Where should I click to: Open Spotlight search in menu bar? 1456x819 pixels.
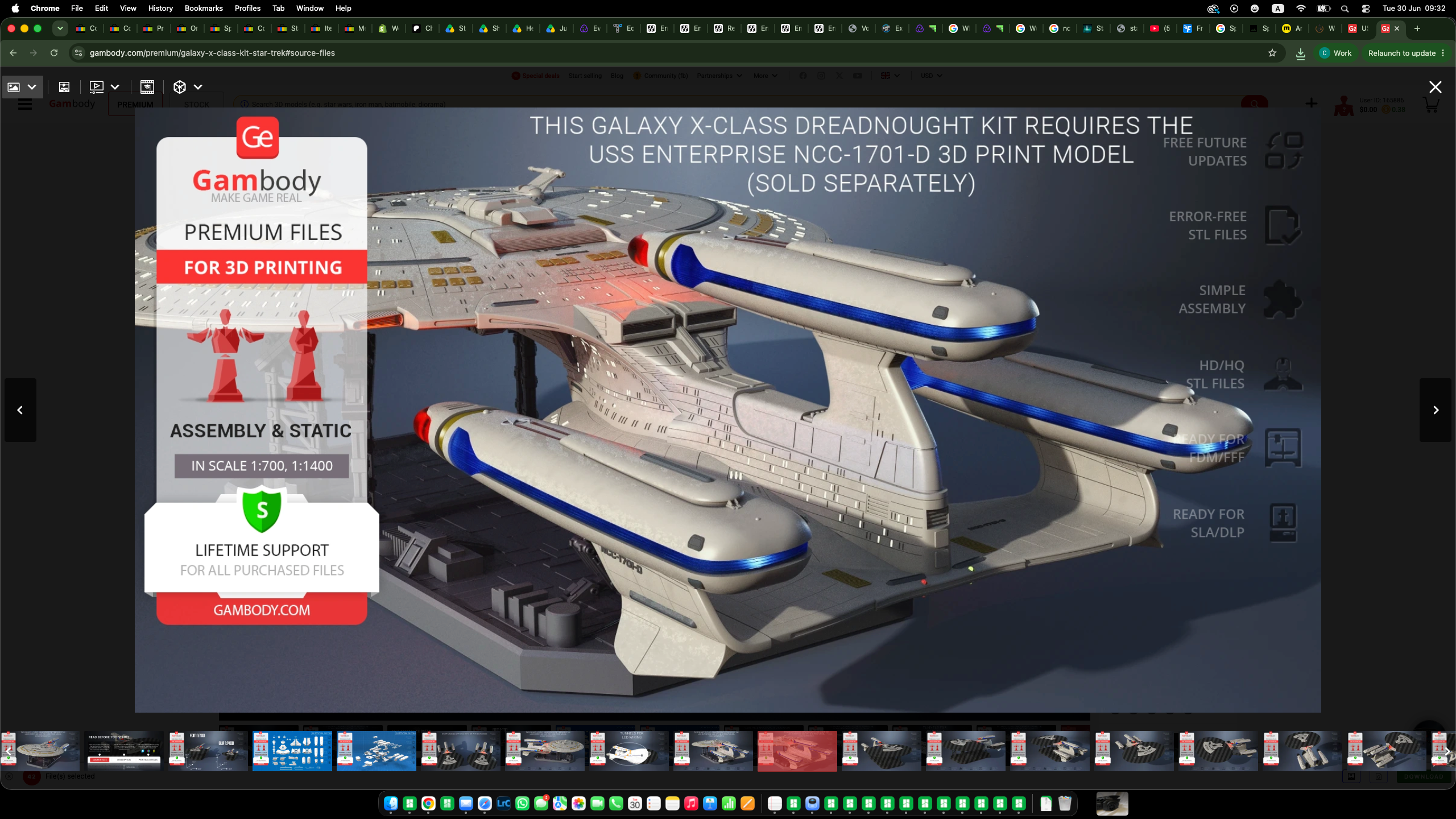(1345, 9)
